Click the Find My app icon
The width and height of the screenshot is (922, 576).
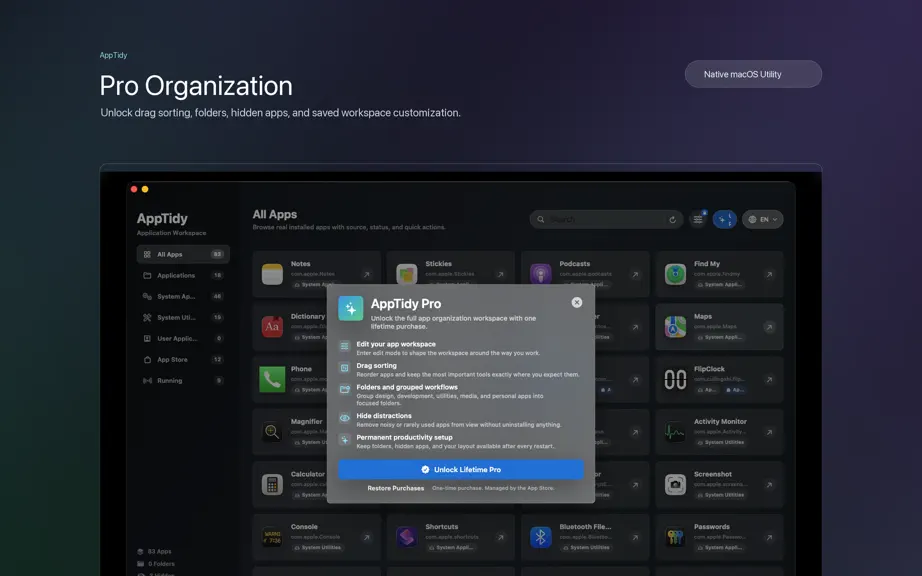tap(675, 274)
